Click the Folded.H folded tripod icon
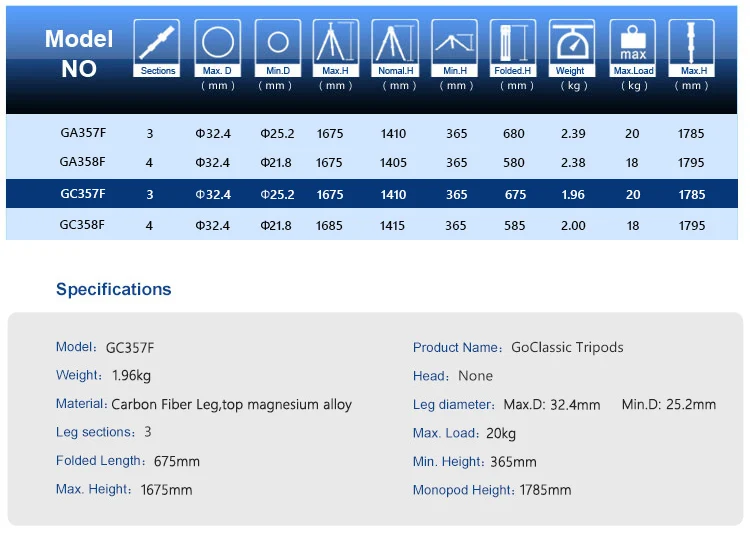The height and width of the screenshot is (537, 750). tap(513, 48)
